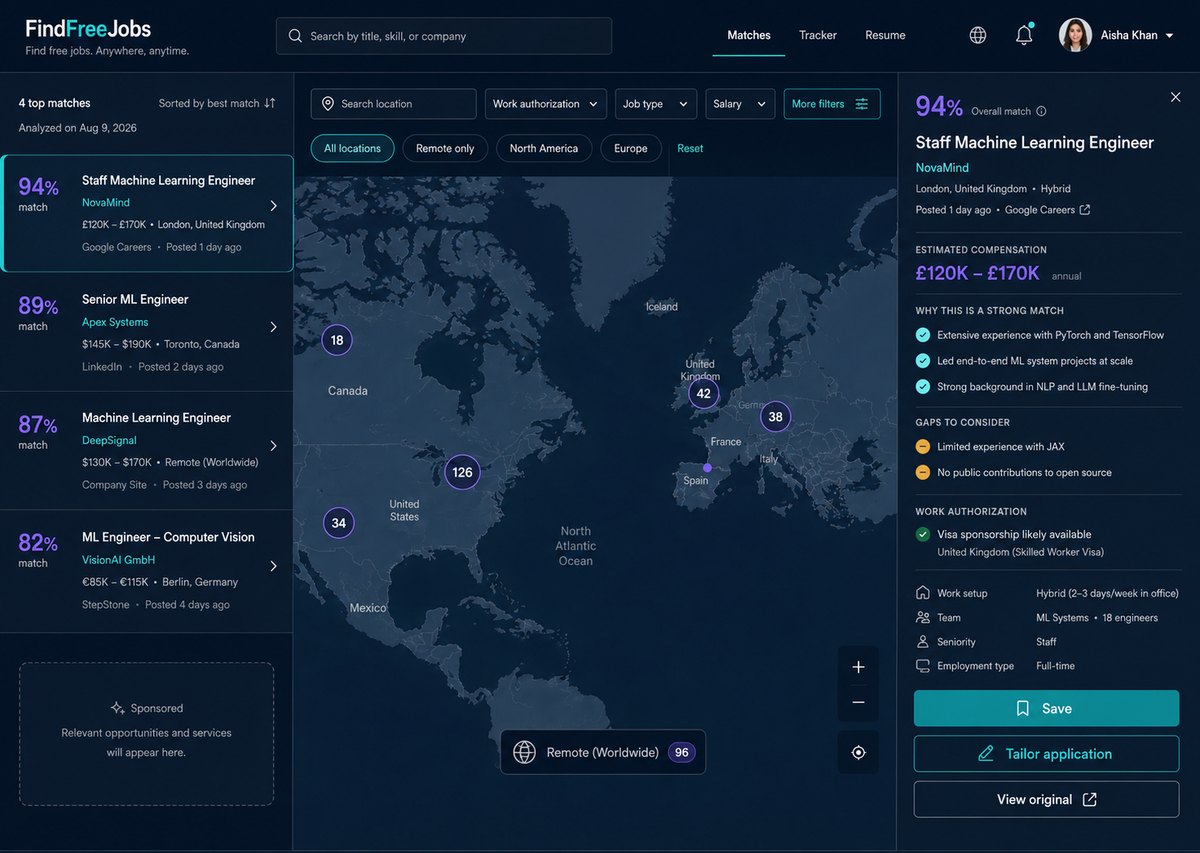This screenshot has width=1200, height=853.
Task: Click the PyTorch and TensorFlow check mark
Action: (x=923, y=335)
